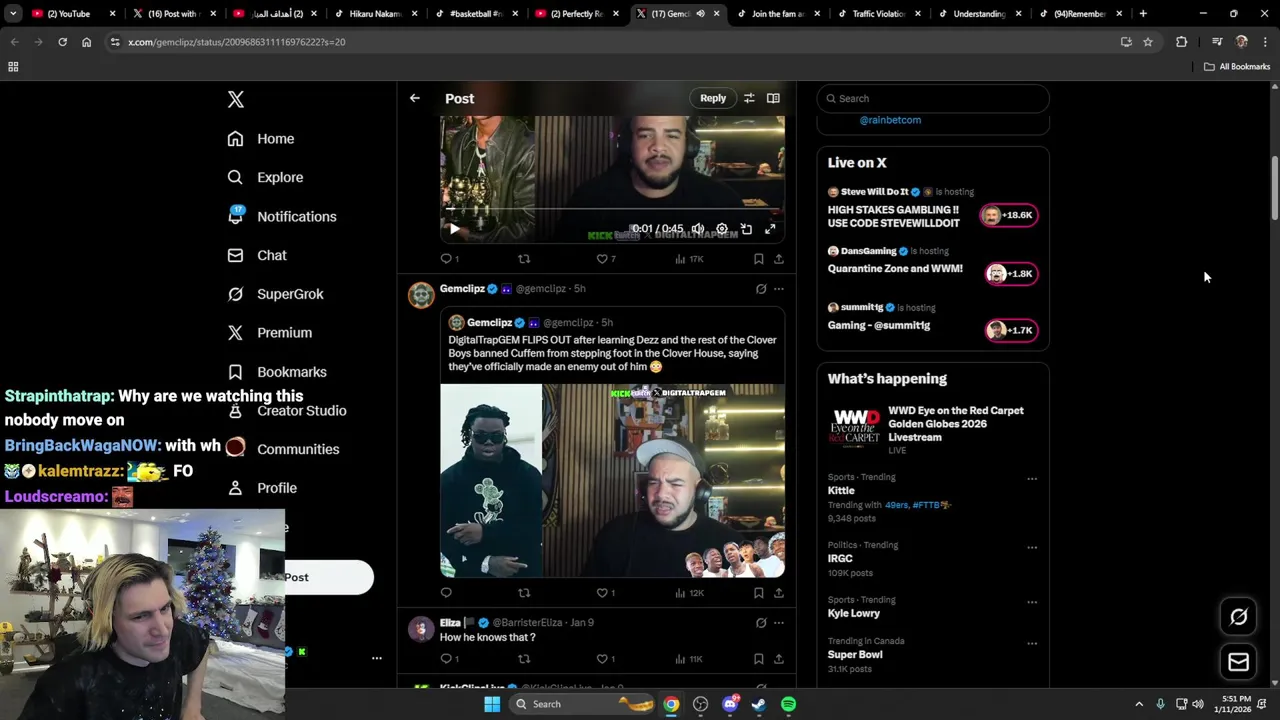This screenshot has width=1280, height=720.
Task: Click the back arrow beside Post
Action: click(x=414, y=98)
